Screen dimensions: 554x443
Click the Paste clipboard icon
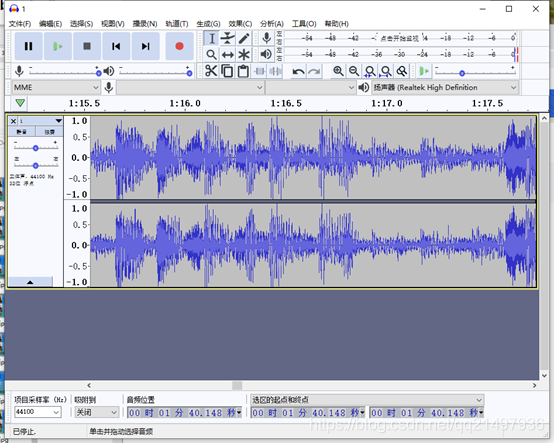(x=243, y=71)
